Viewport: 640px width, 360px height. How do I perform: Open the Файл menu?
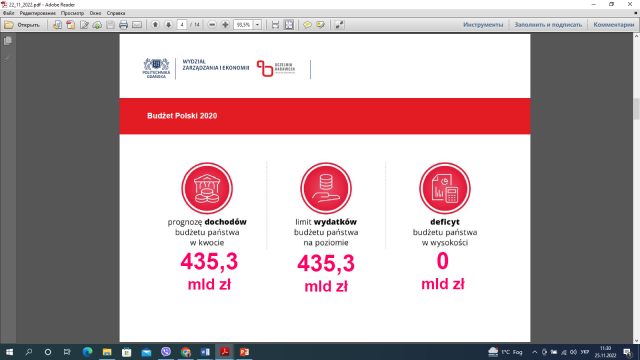click(x=9, y=13)
